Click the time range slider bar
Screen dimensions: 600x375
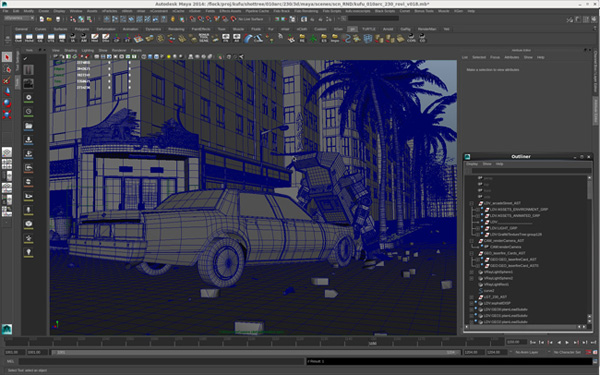[x=256, y=352]
